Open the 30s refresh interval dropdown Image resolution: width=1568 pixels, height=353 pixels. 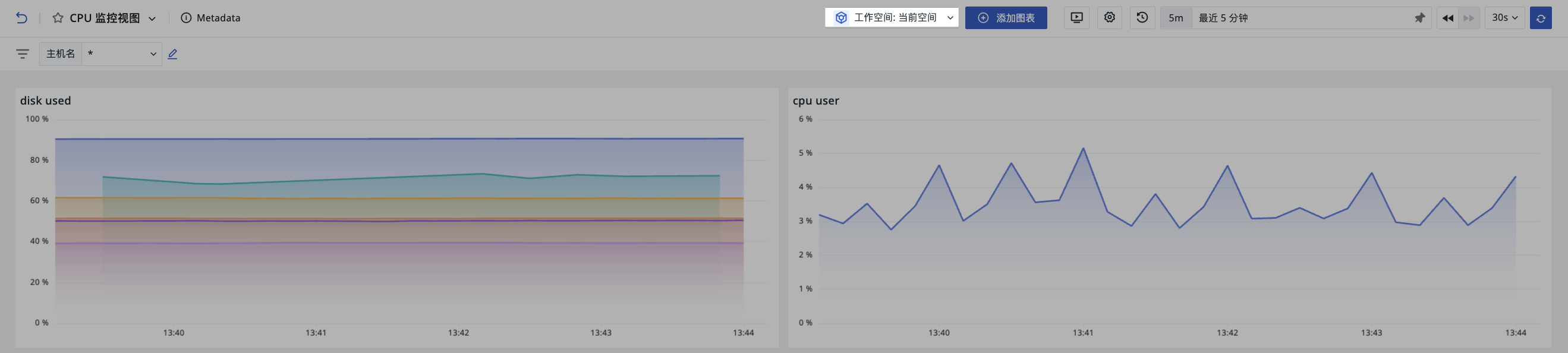[x=1504, y=18]
